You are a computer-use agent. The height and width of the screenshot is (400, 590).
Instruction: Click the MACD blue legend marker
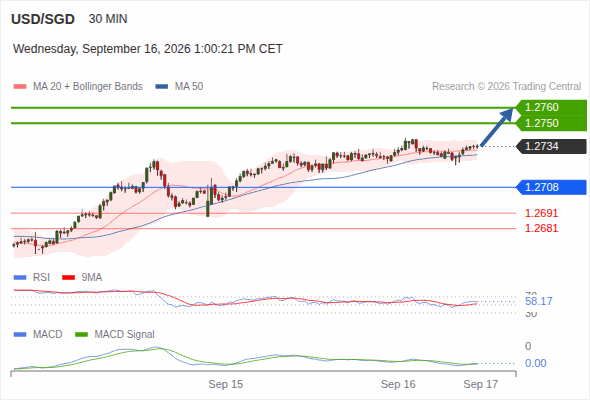20,335
